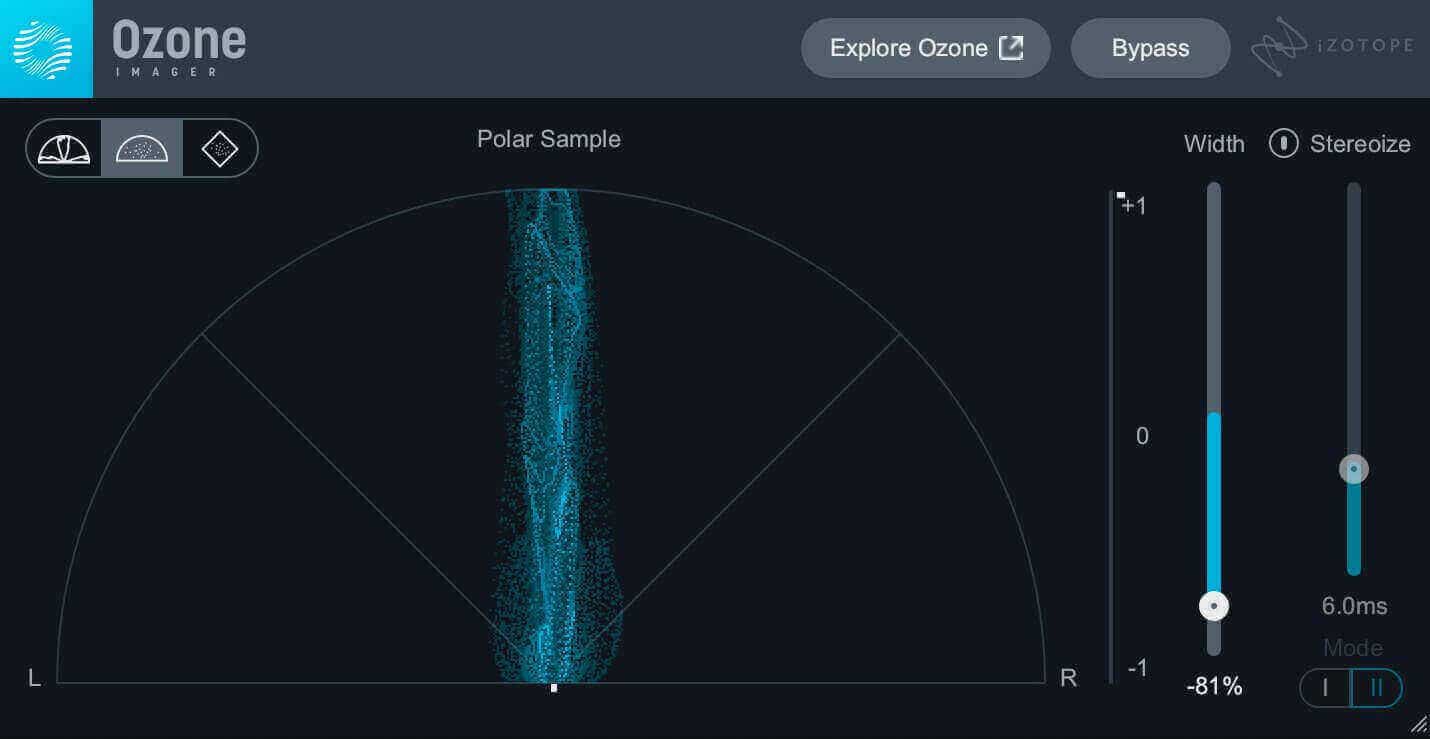Image resolution: width=1430 pixels, height=739 pixels.
Task: Toggle the Stereoize power button
Action: click(x=1283, y=143)
